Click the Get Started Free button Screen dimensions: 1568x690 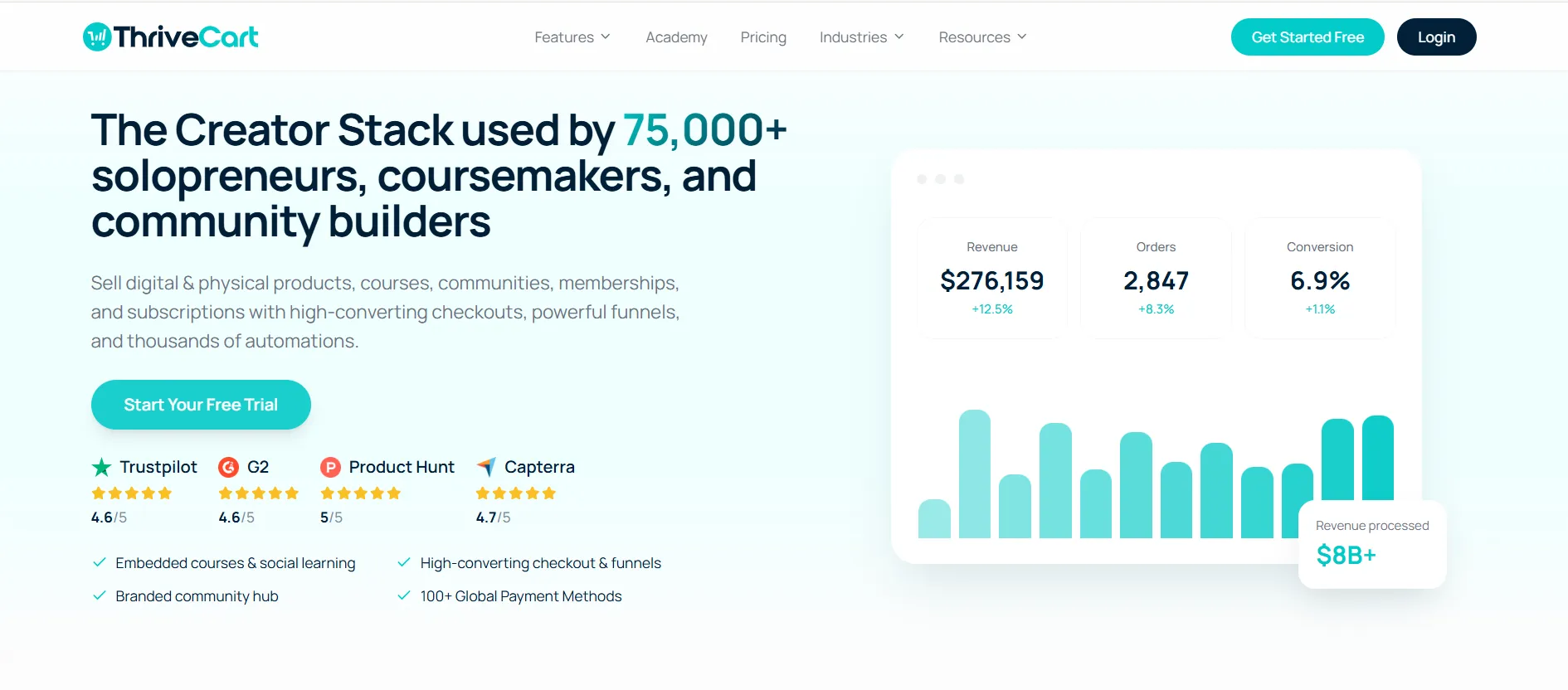coord(1307,37)
